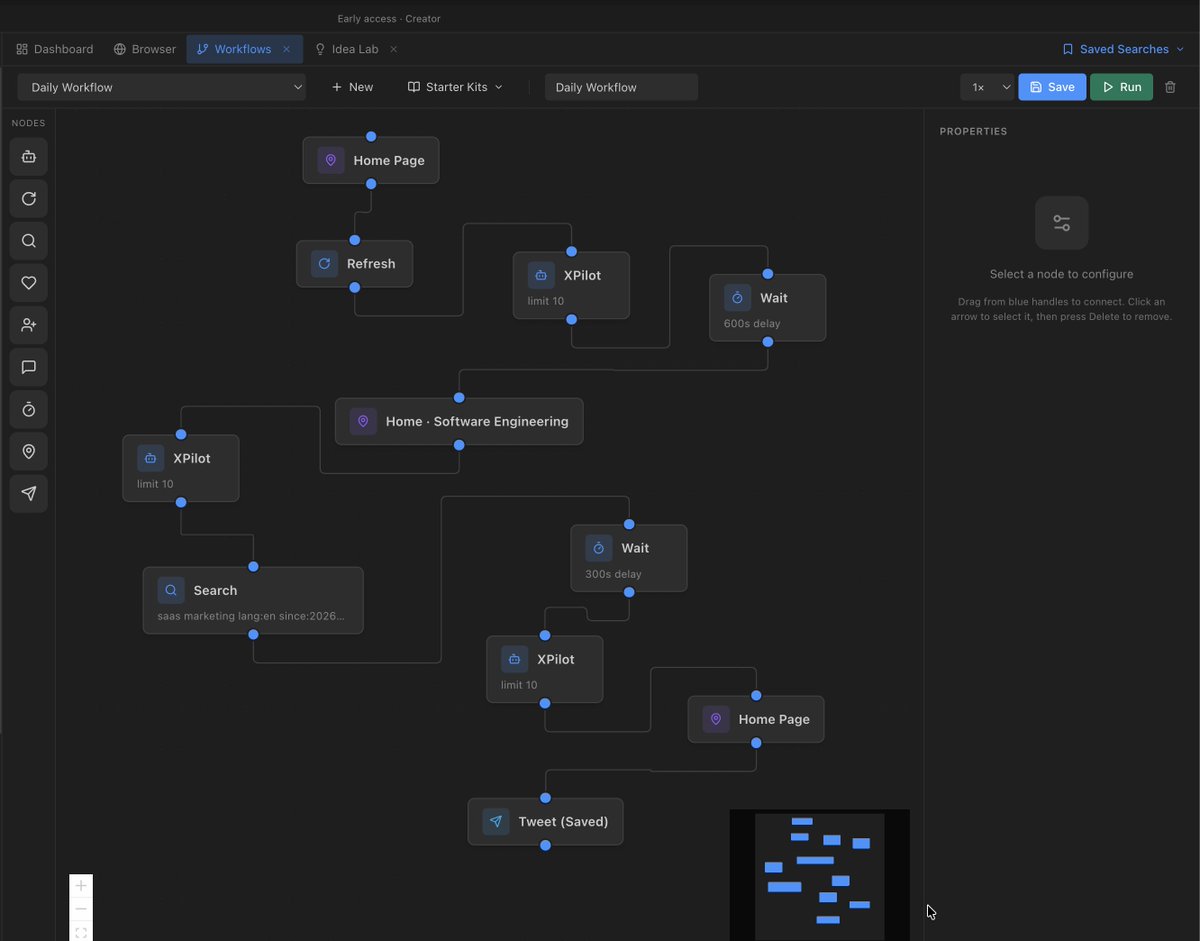
Task: Click the refresh icon on Refresh node
Action: coord(324,264)
